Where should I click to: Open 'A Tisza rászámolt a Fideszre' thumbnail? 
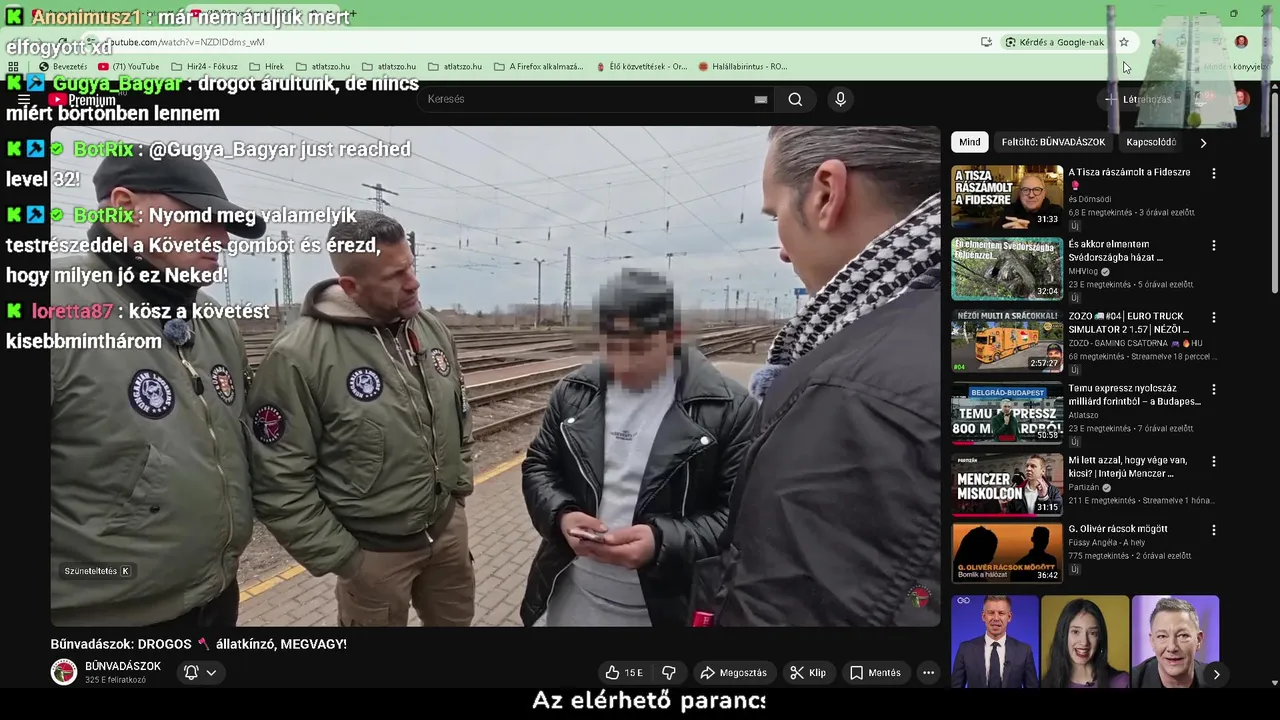[1007, 197]
